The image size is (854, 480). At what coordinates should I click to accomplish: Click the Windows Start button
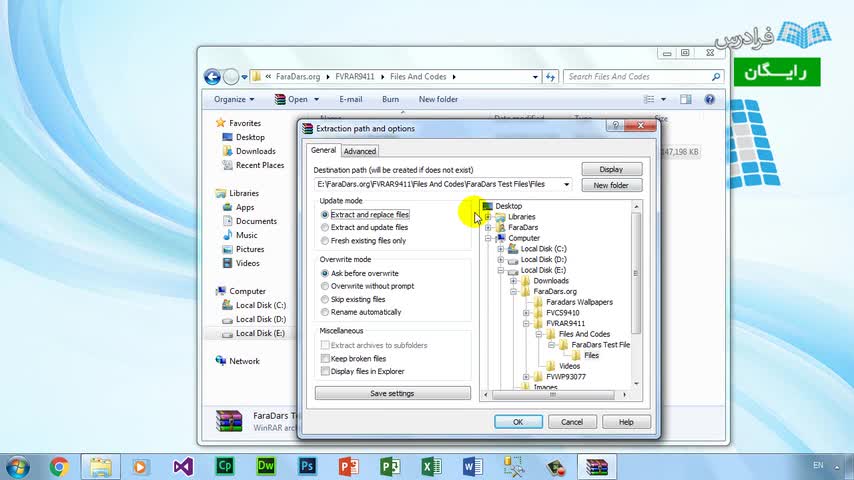click(18, 467)
